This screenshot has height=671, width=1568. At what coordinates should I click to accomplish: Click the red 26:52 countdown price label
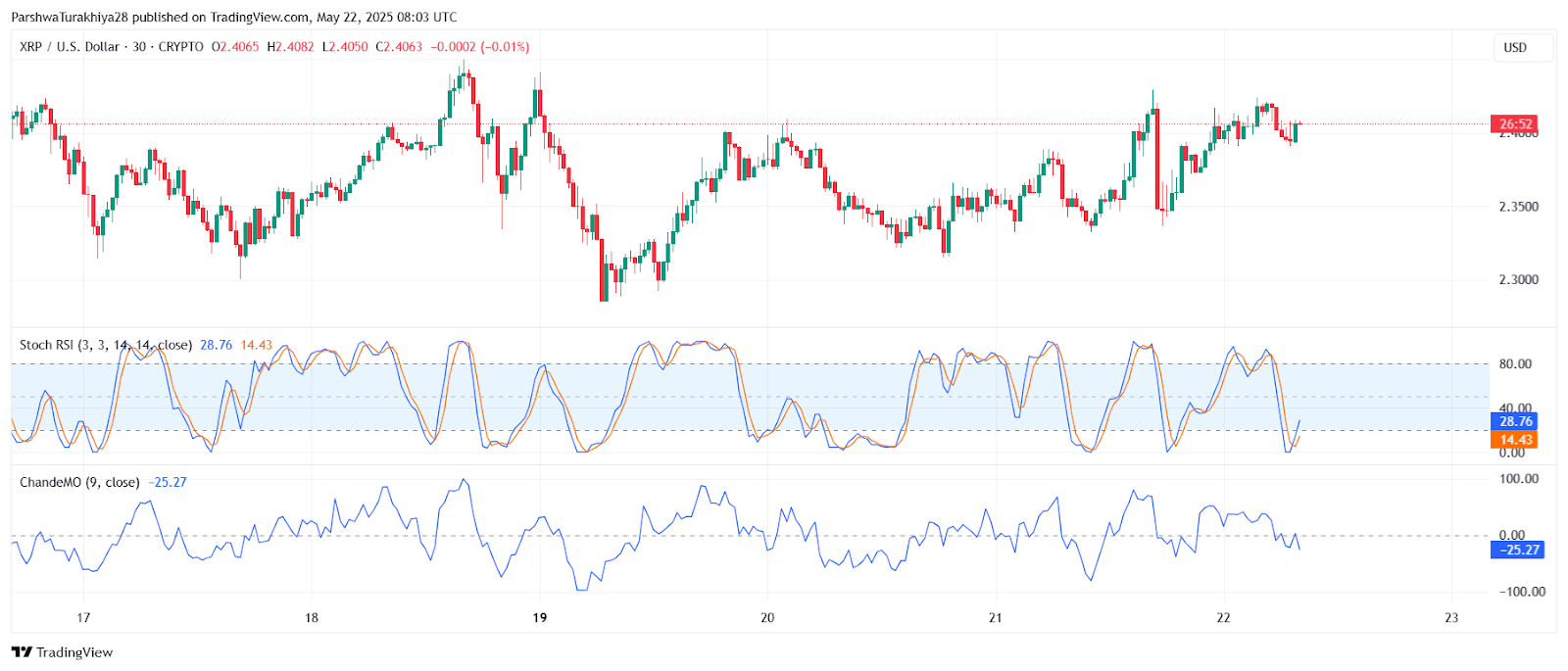click(x=1514, y=123)
